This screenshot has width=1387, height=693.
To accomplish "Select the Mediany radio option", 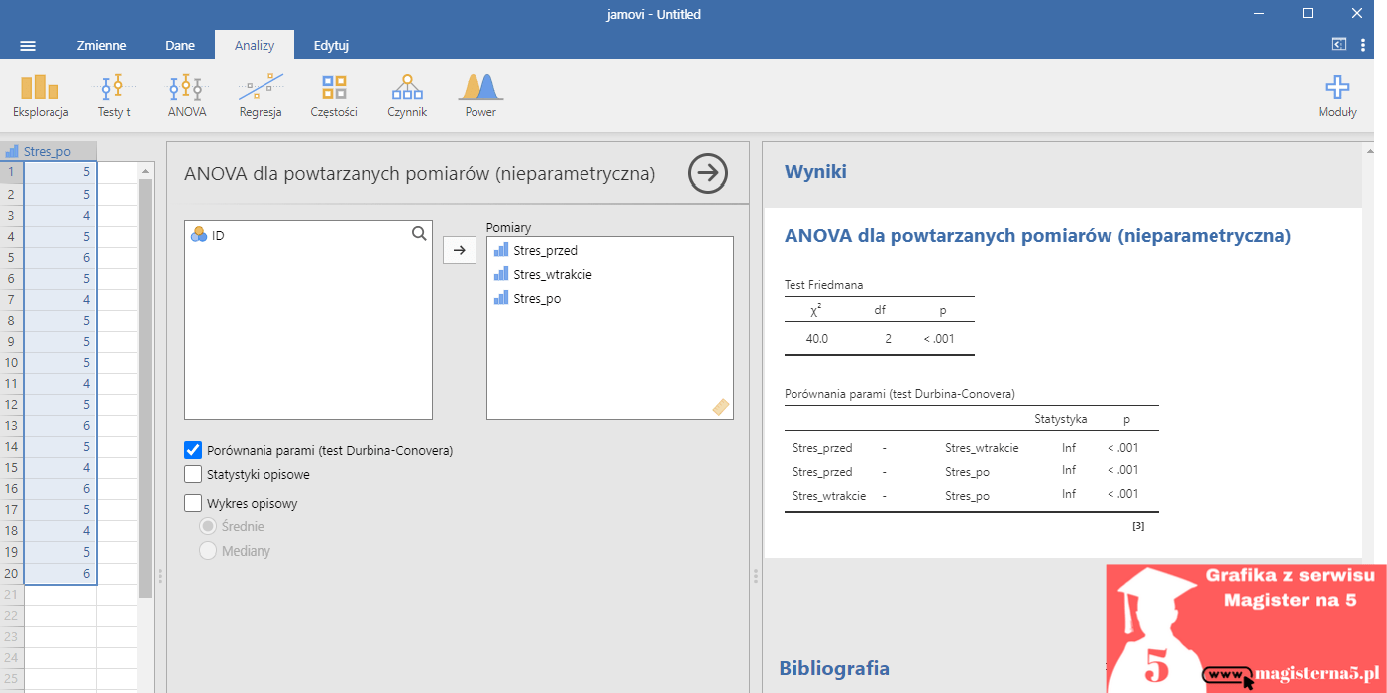I will click(x=208, y=551).
